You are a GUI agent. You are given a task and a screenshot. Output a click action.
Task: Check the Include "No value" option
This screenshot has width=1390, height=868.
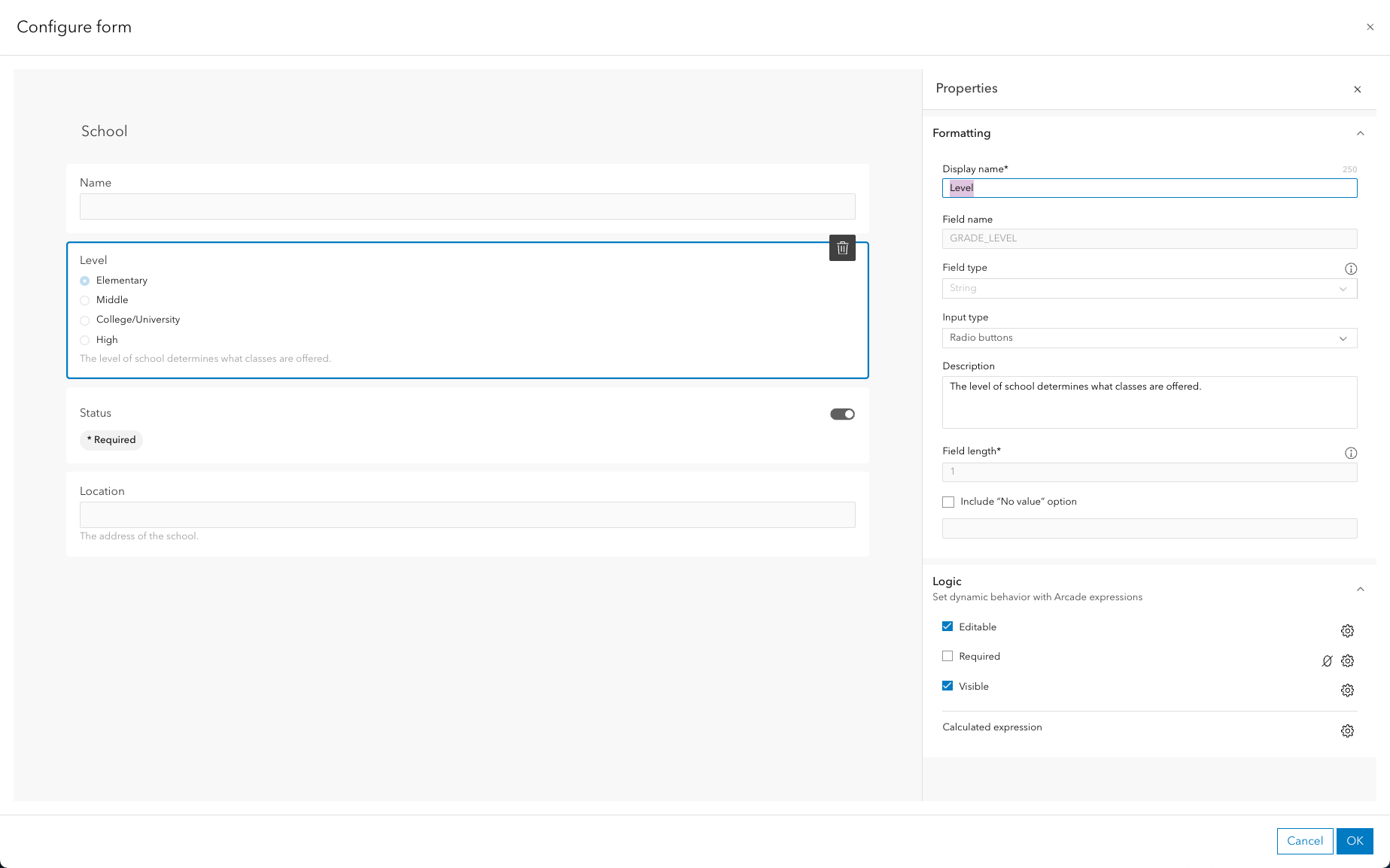tap(947, 501)
